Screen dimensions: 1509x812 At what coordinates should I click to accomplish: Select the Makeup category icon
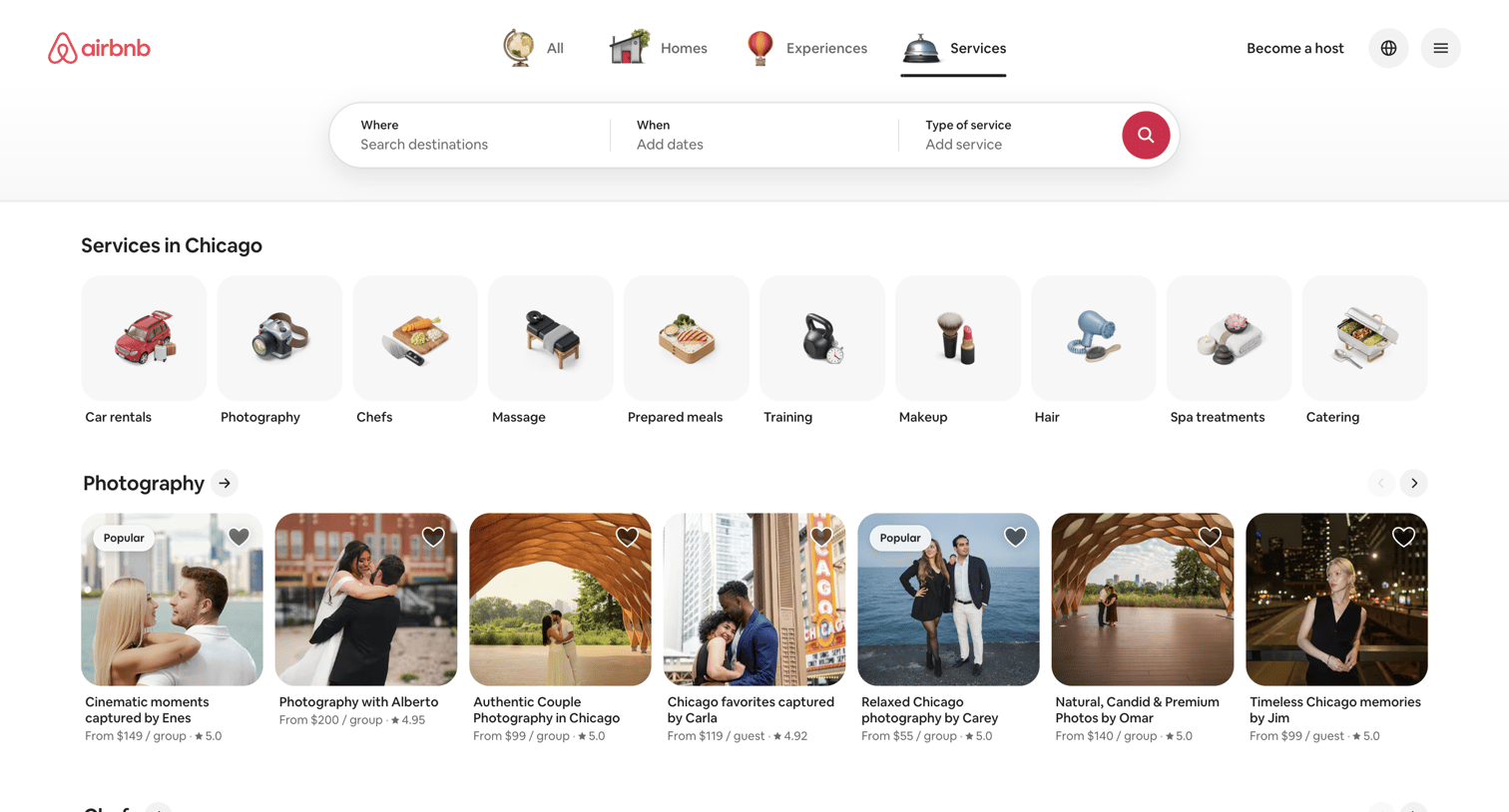[958, 338]
